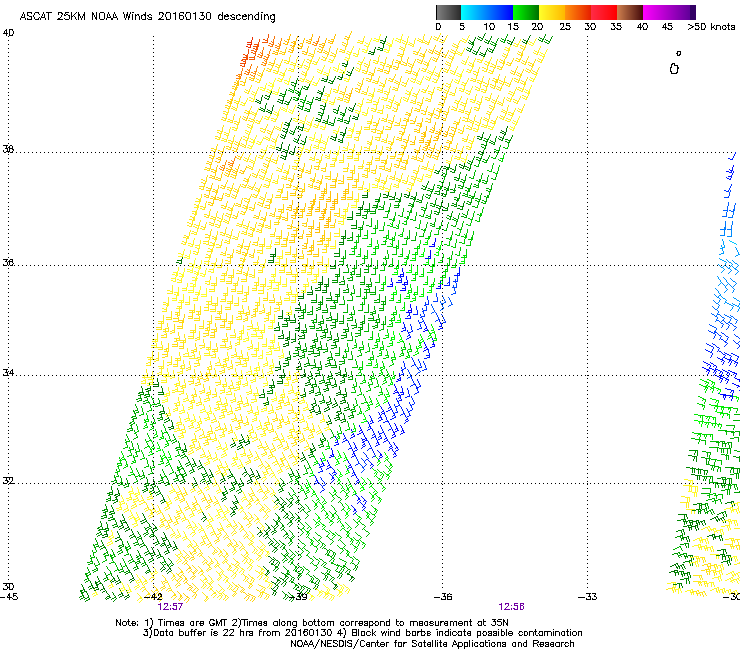Click the latitude axis label '38'
This screenshot has height=650, width=740.
[8, 150]
